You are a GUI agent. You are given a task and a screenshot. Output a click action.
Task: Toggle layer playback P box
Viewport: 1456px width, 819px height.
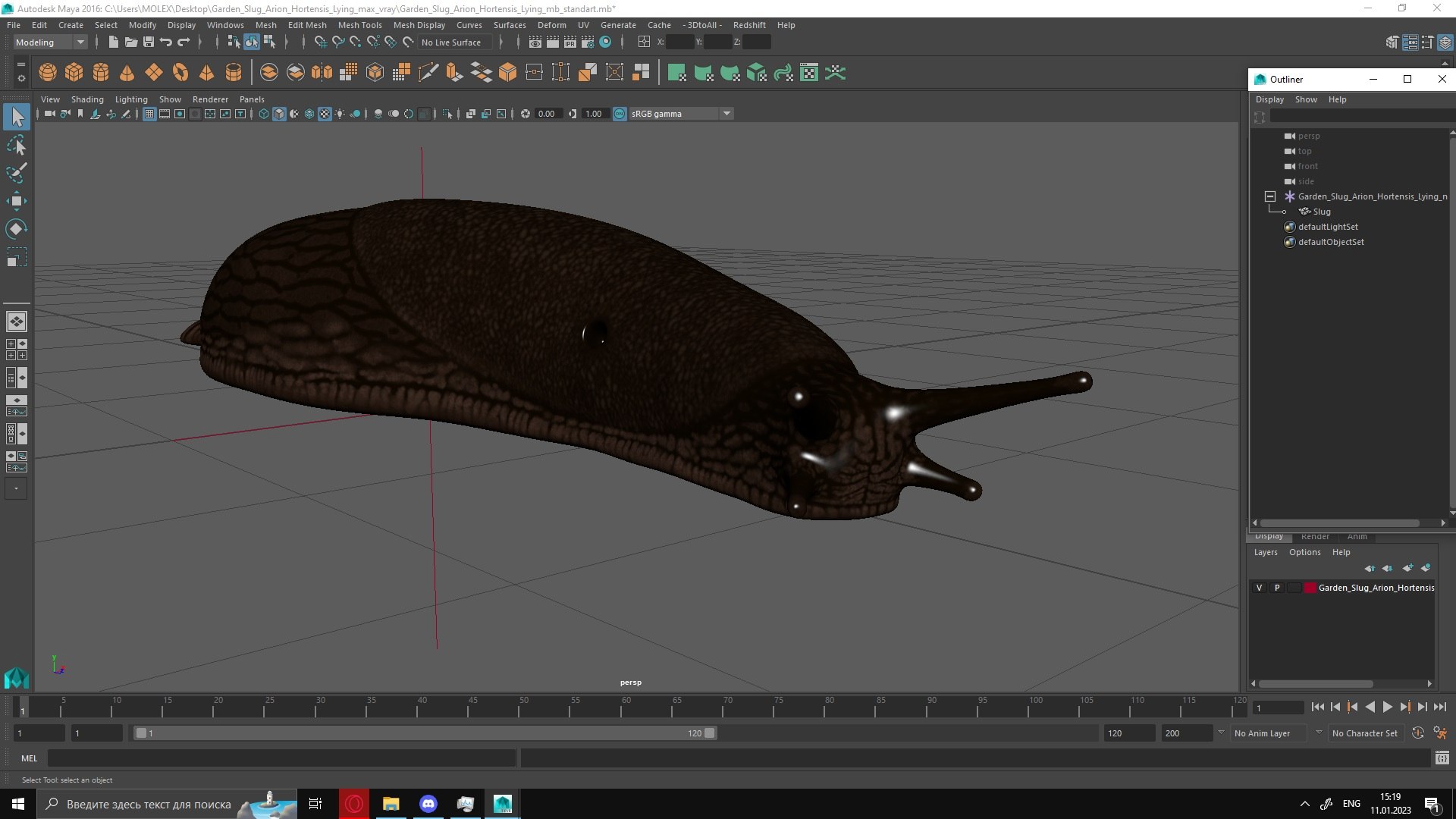1277,588
